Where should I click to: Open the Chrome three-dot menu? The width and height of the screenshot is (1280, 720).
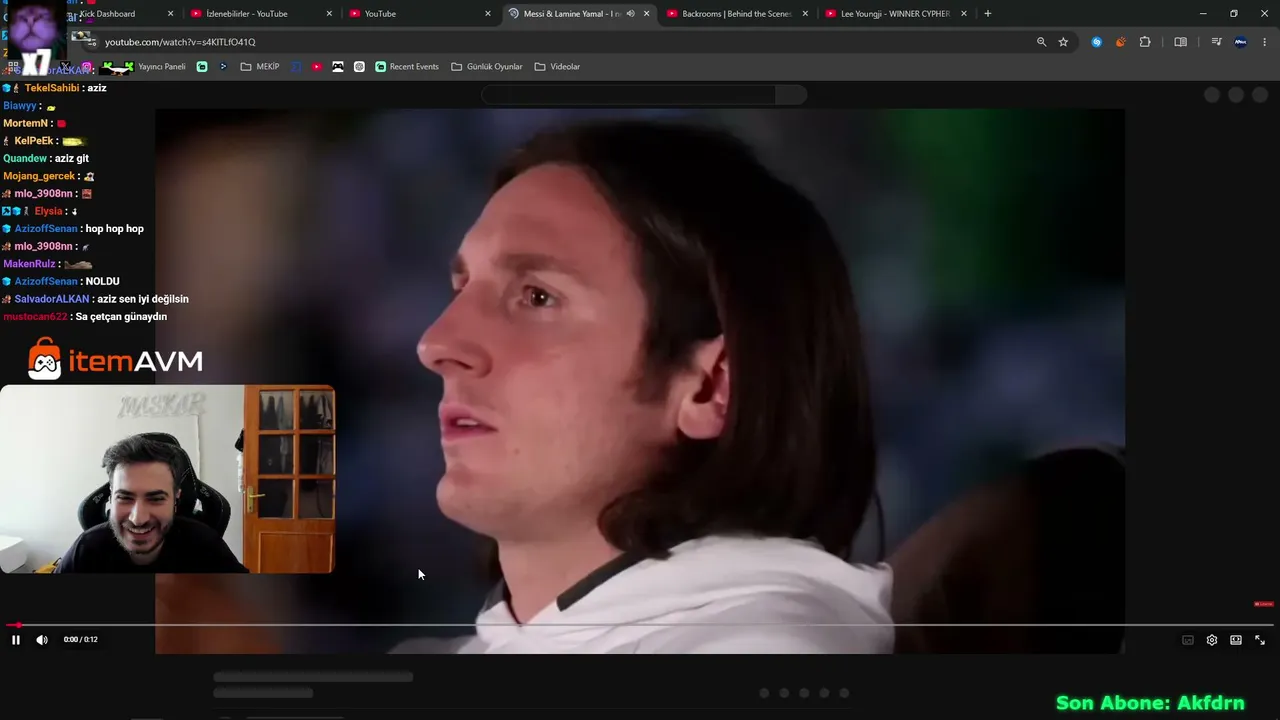1265,42
